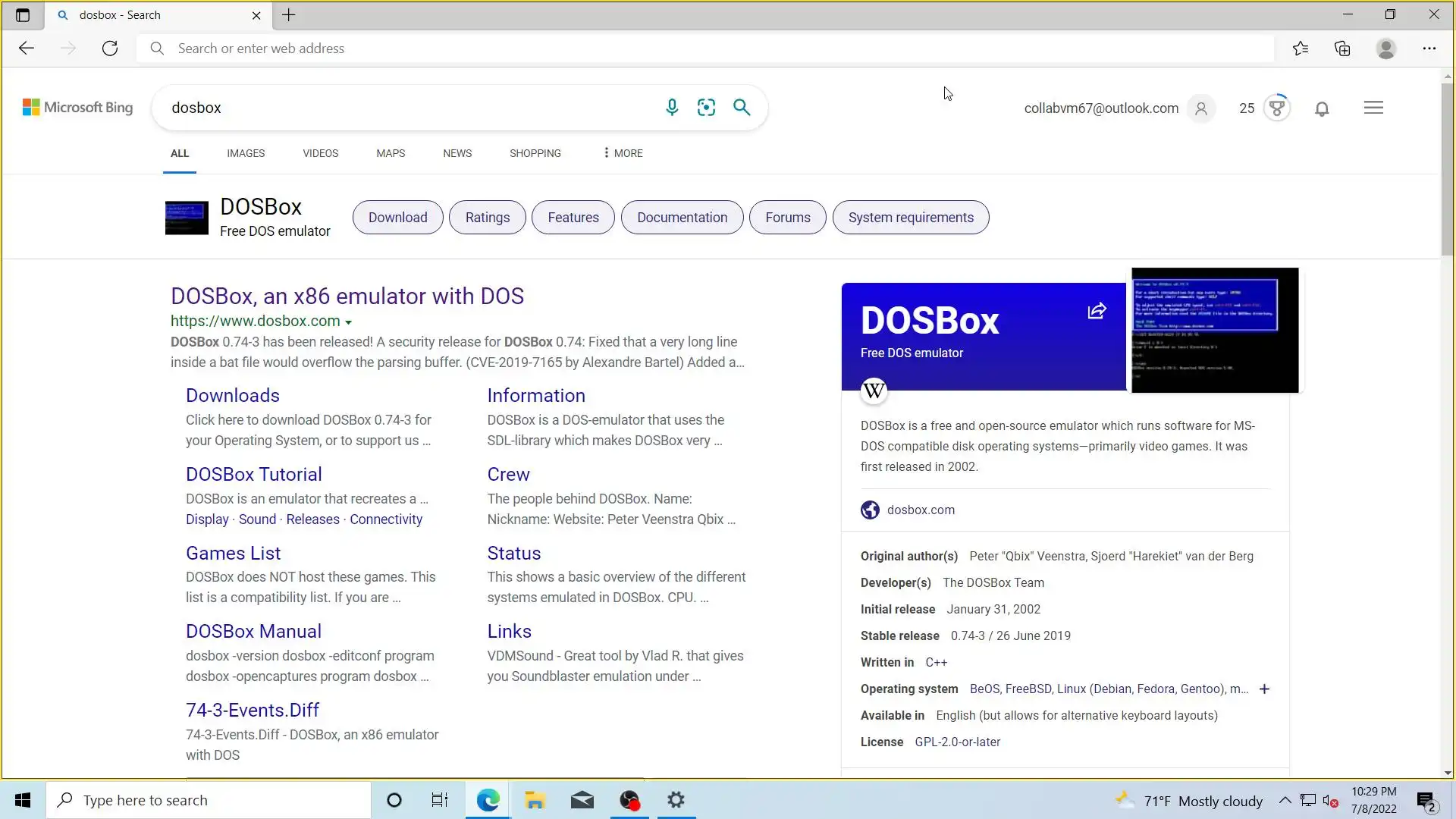
Task: Click the microphone voice search icon
Action: [x=671, y=108]
